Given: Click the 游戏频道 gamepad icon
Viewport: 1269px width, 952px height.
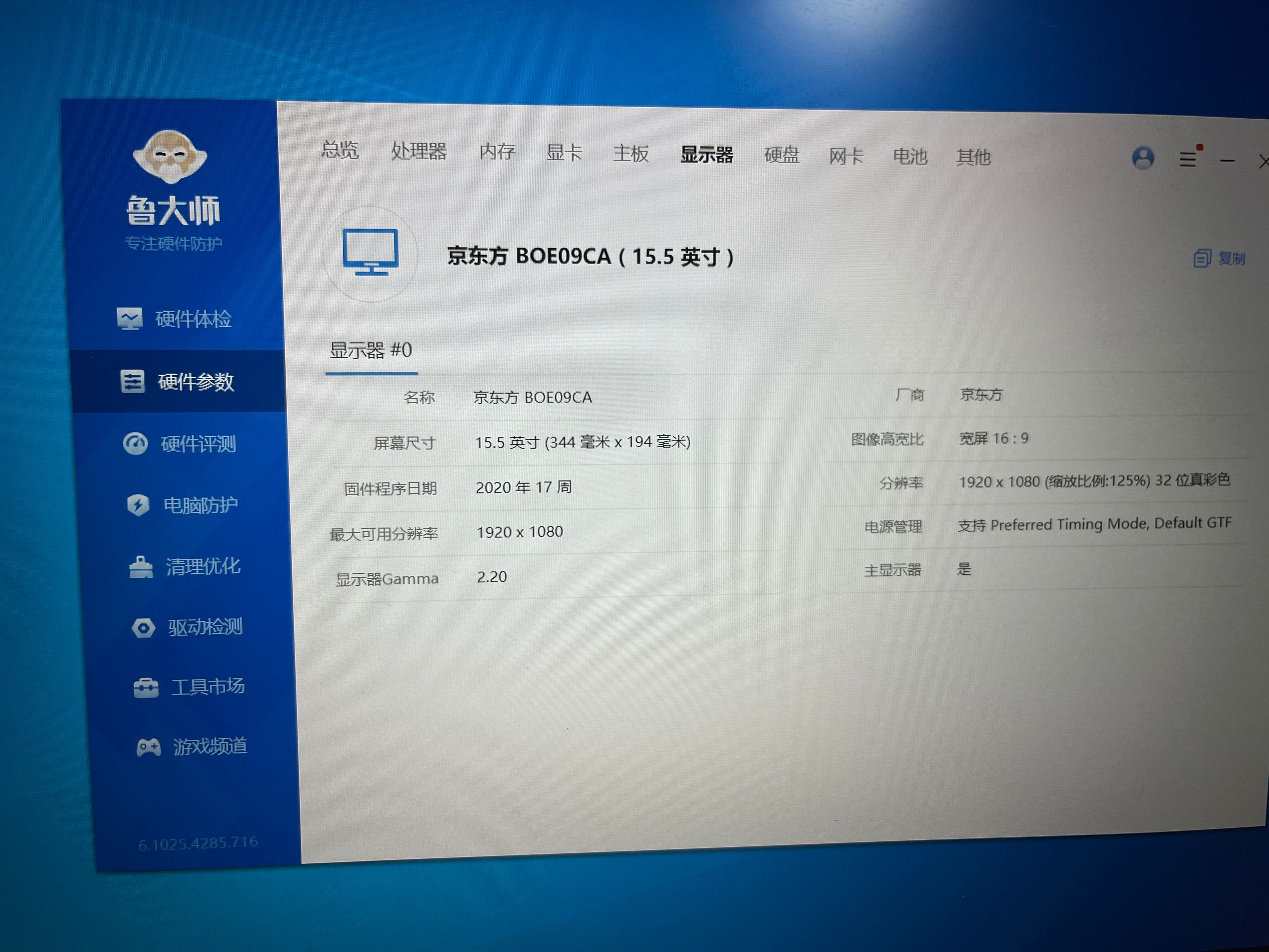Looking at the screenshot, I should [148, 747].
